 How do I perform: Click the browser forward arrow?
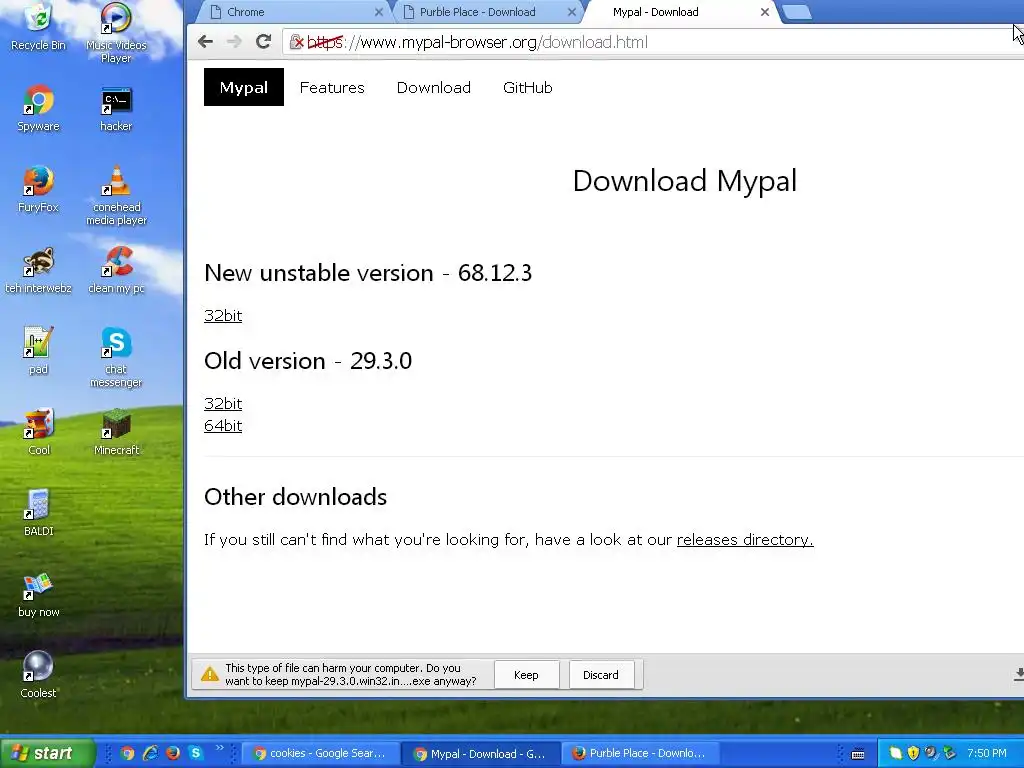click(234, 42)
